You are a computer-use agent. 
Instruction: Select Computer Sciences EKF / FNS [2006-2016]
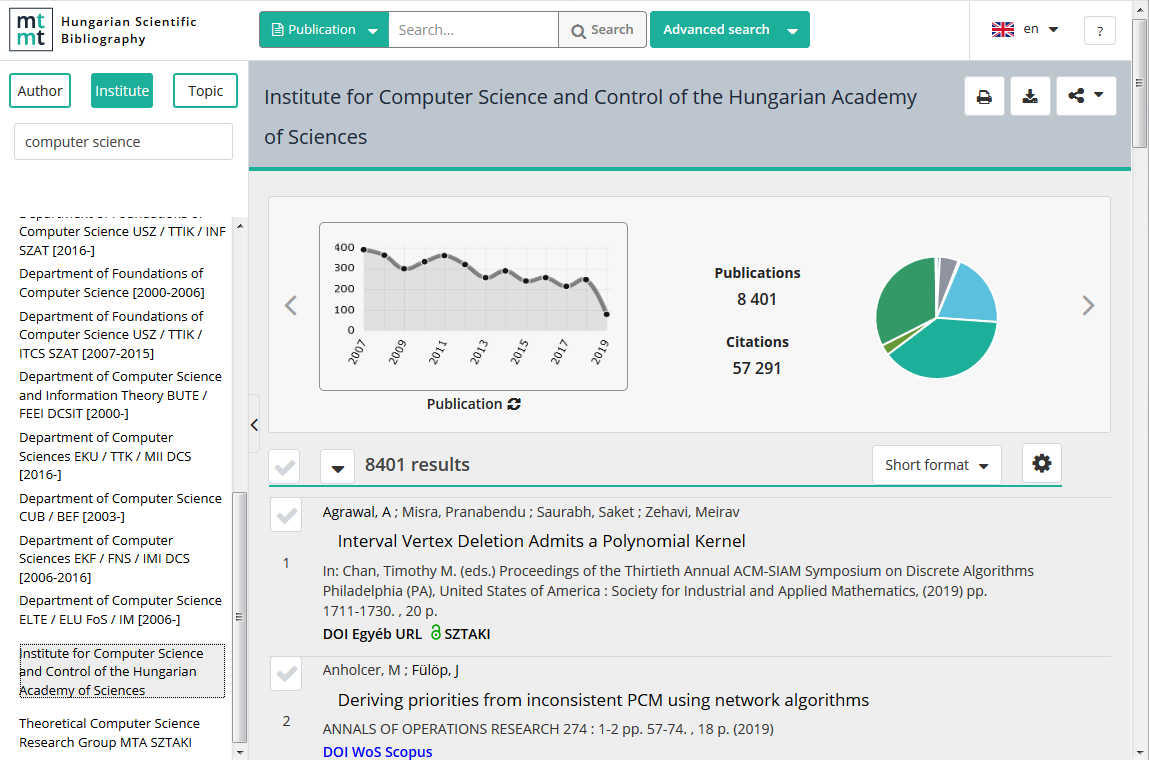[x=104, y=558]
